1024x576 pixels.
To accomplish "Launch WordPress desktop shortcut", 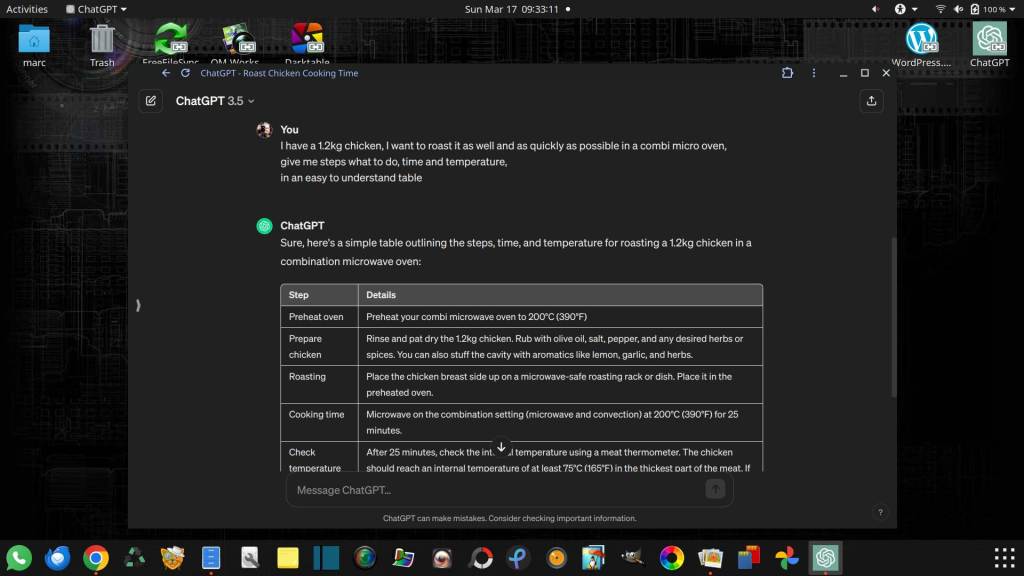I will pos(921,45).
